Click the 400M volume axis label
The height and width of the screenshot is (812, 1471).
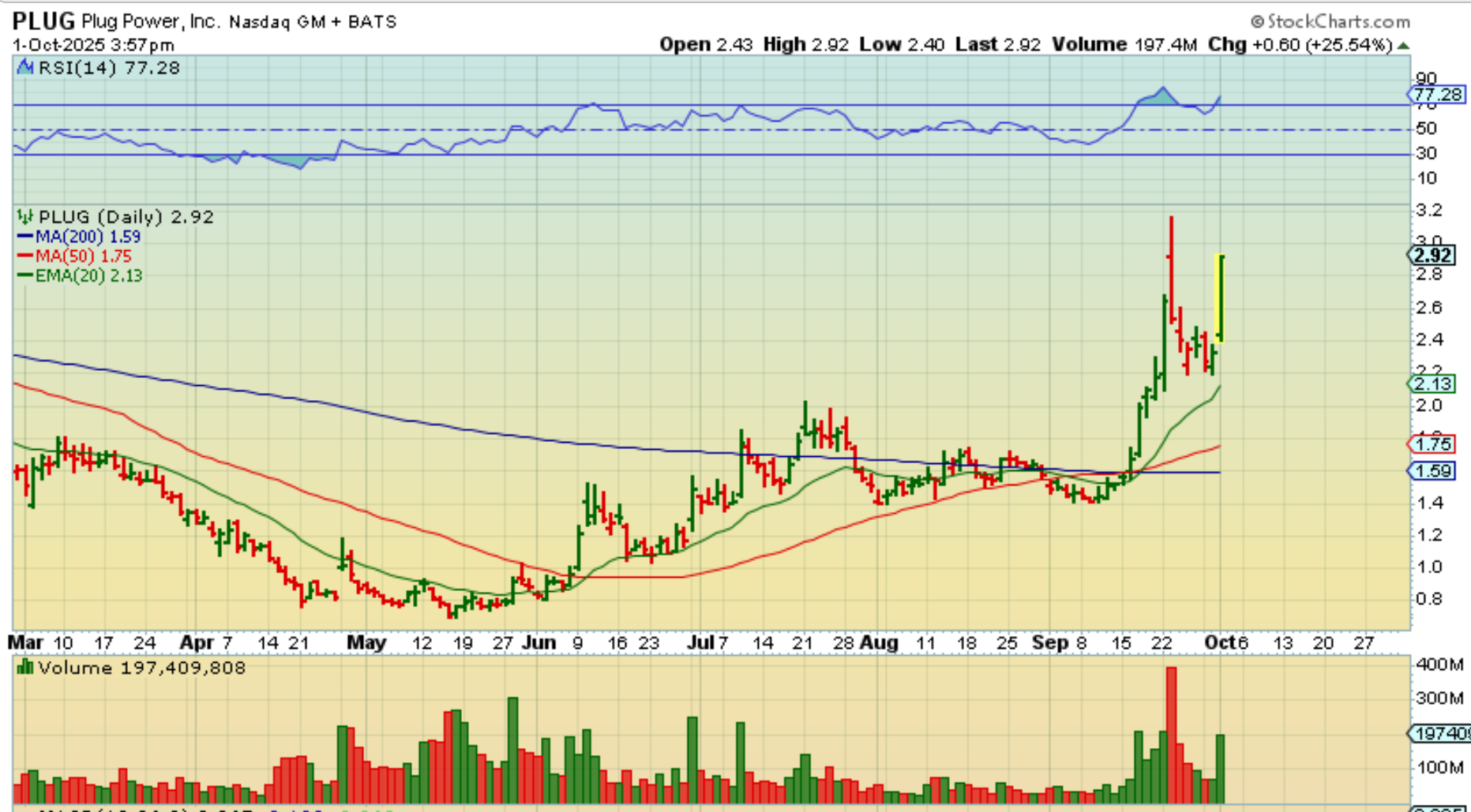1440,665
